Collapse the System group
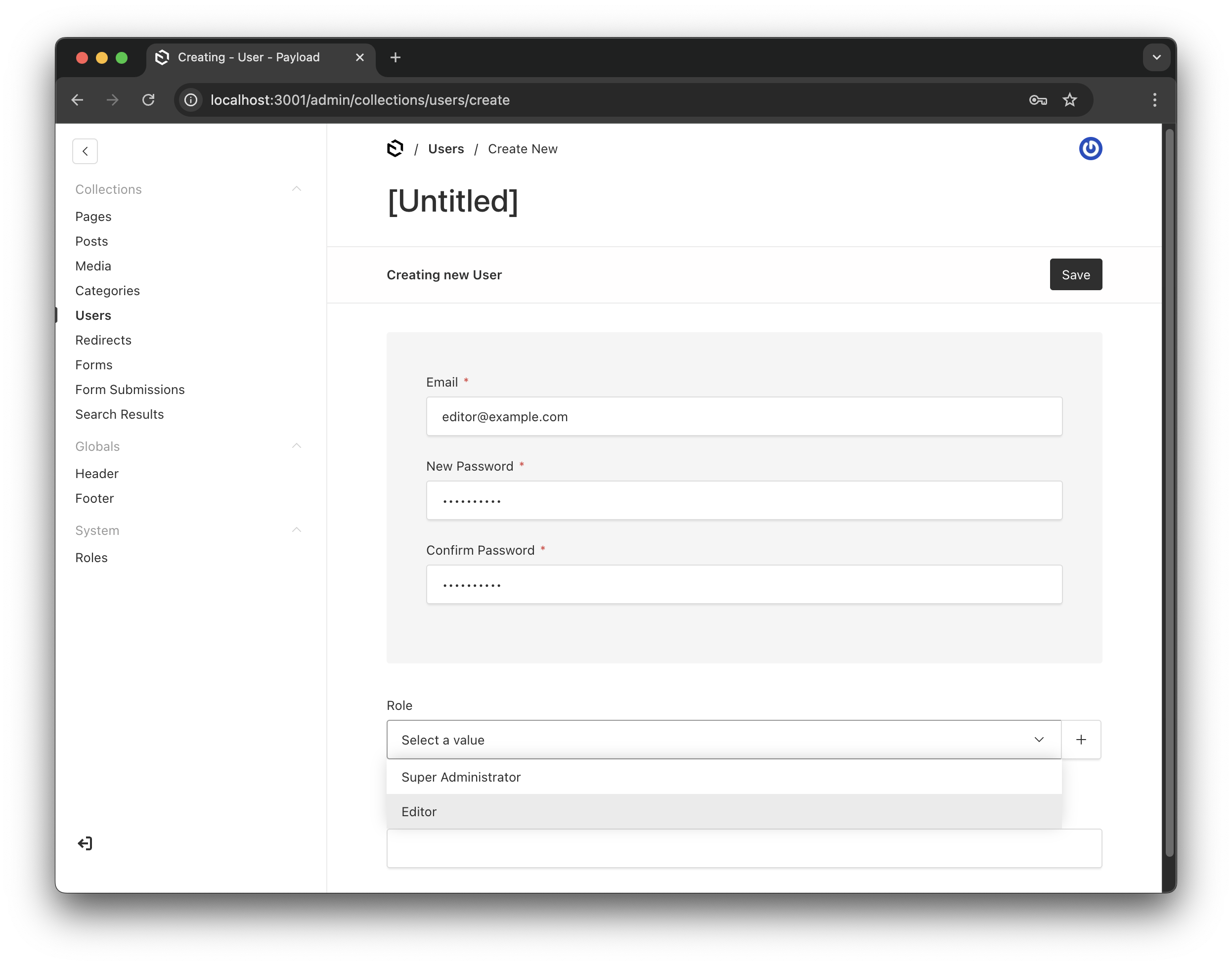 pyautogui.click(x=297, y=530)
